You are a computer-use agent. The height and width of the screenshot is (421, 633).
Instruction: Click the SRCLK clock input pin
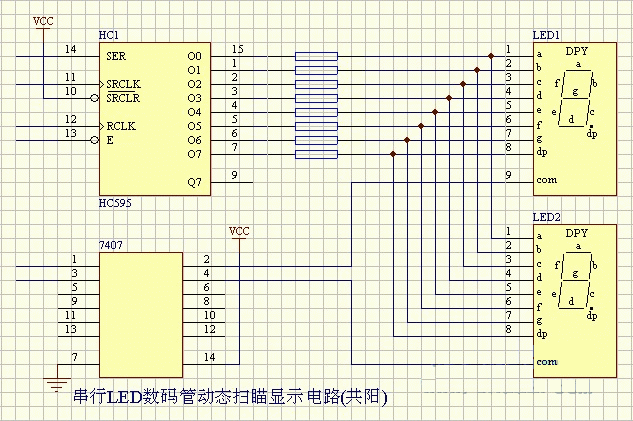(x=123, y=84)
